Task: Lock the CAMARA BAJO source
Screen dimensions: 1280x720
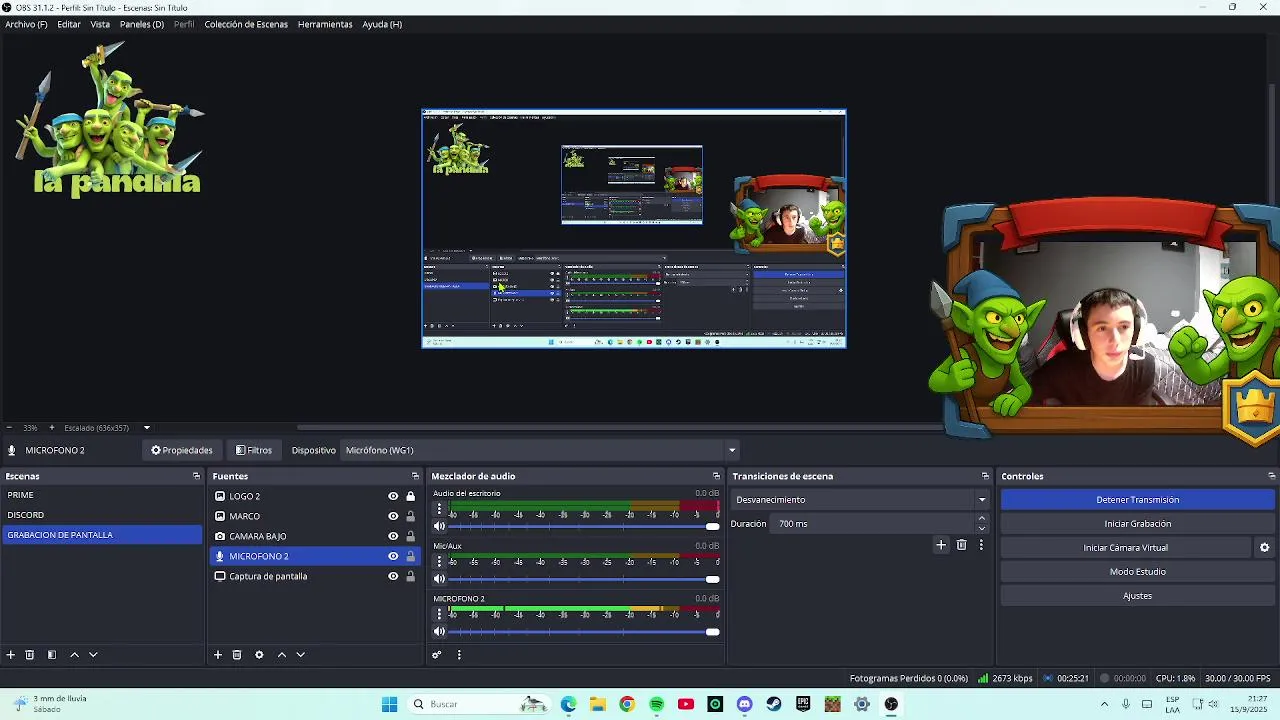Action: click(410, 536)
